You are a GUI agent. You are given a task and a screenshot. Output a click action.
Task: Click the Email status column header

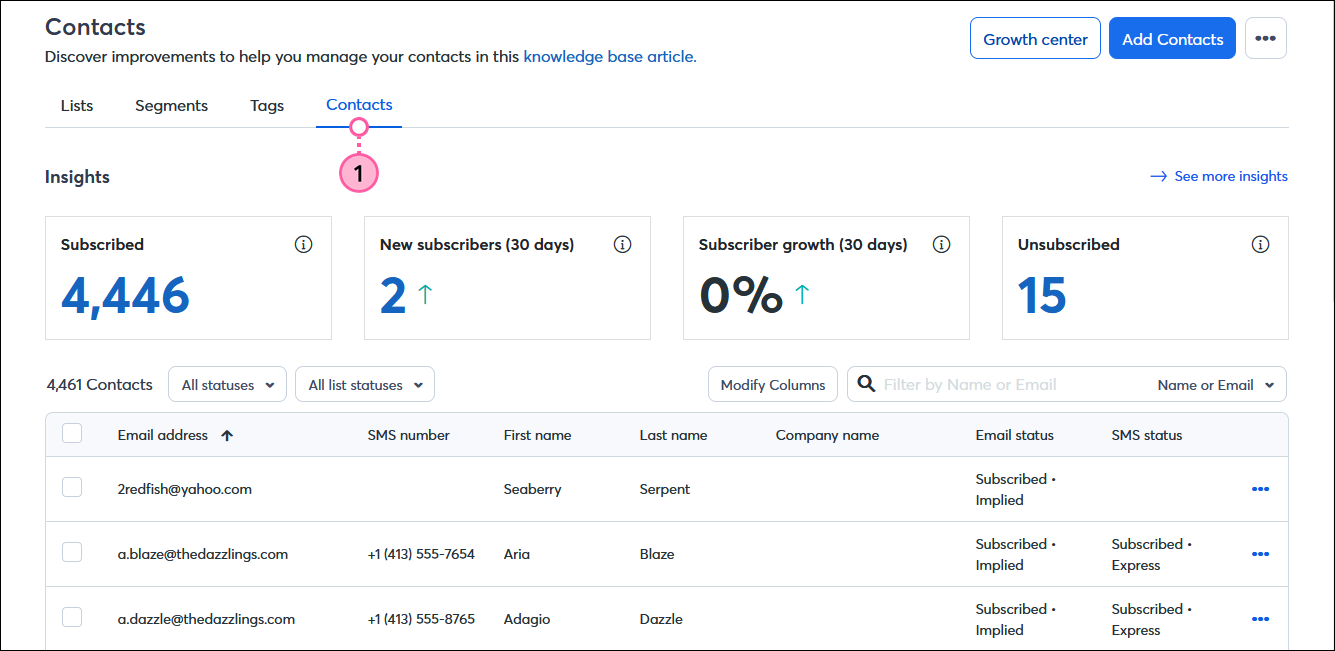pos(1015,435)
